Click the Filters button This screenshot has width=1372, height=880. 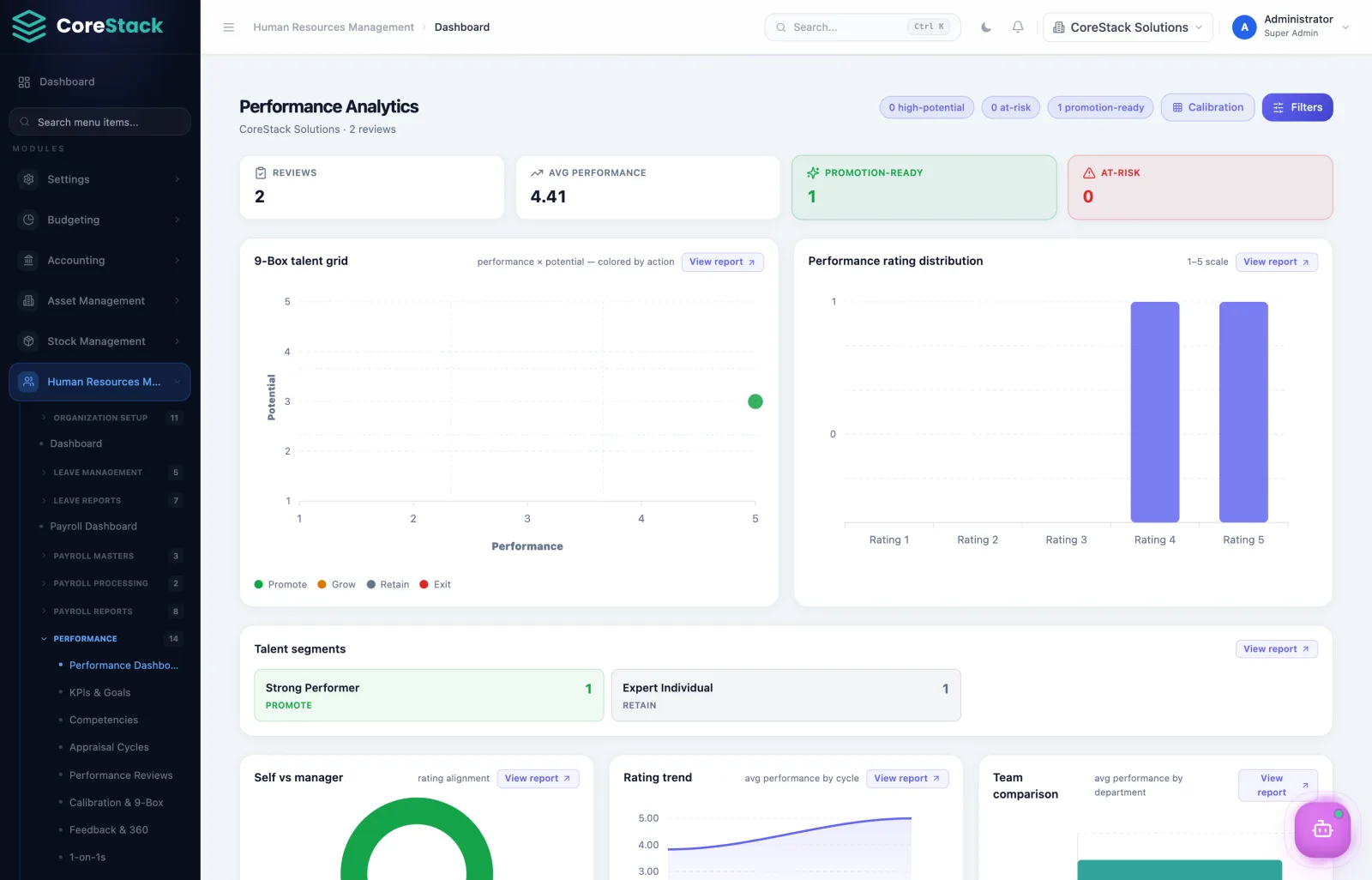pos(1297,107)
